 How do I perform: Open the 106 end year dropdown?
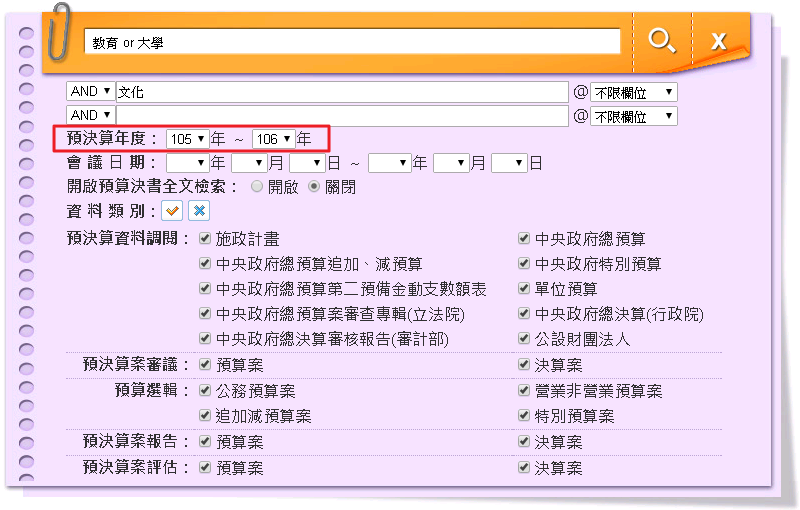pyautogui.click(x=273, y=139)
